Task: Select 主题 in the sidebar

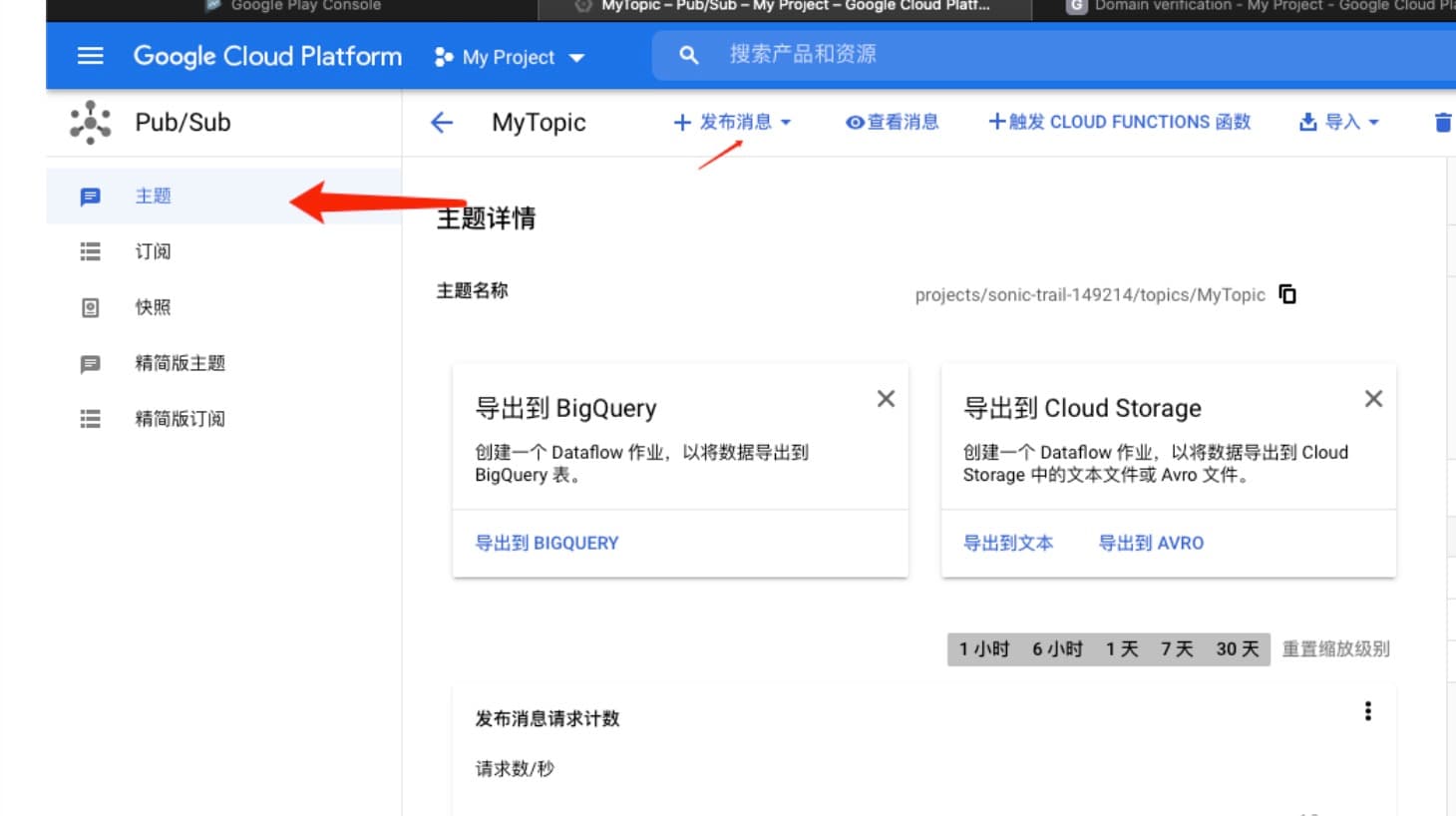Action: 224,196
